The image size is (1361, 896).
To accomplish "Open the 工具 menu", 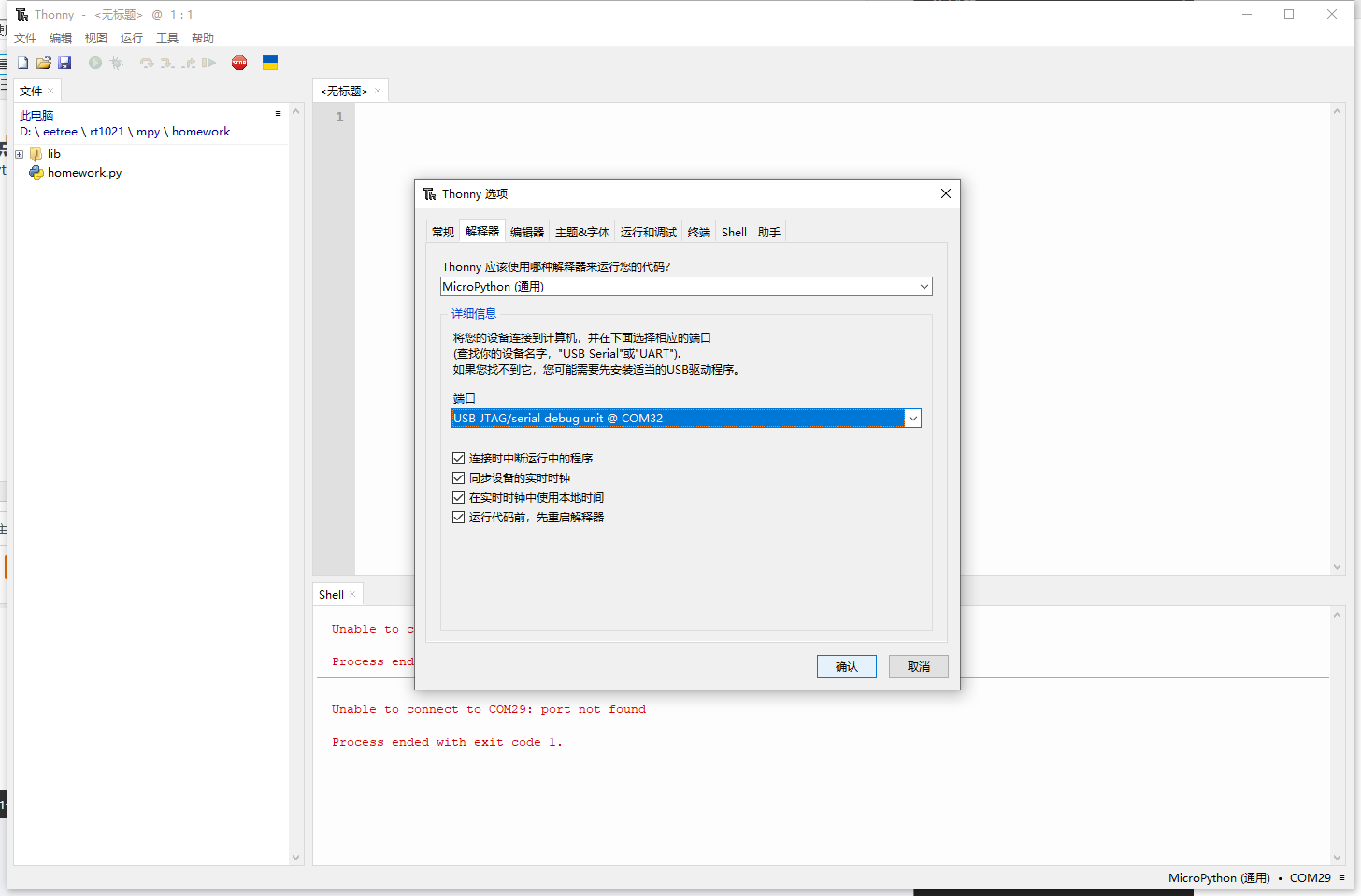I will pyautogui.click(x=167, y=37).
